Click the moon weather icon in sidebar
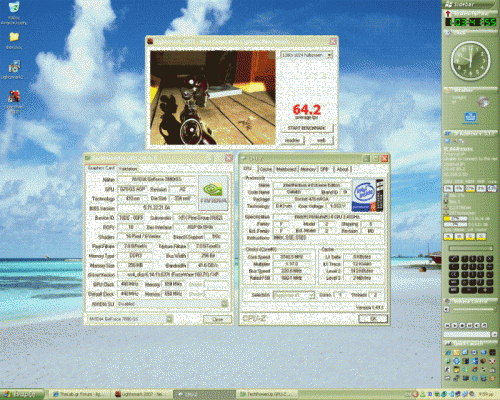The height and width of the screenshot is (400, 500). coord(483,102)
